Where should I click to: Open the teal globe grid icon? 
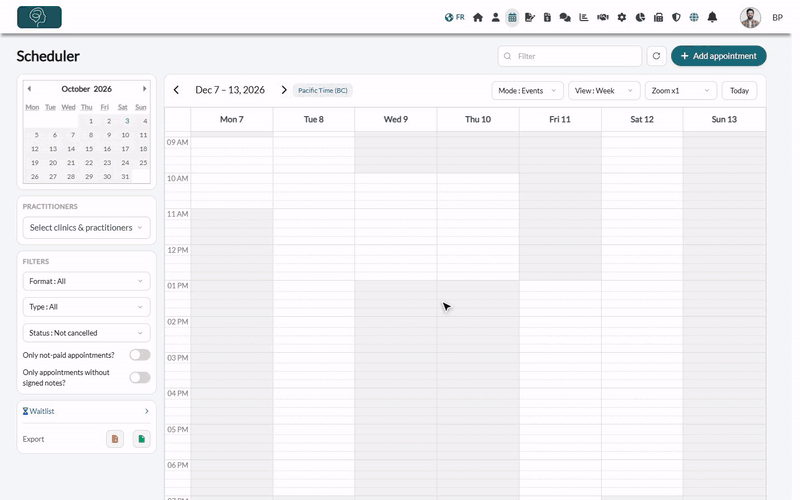click(x=694, y=17)
